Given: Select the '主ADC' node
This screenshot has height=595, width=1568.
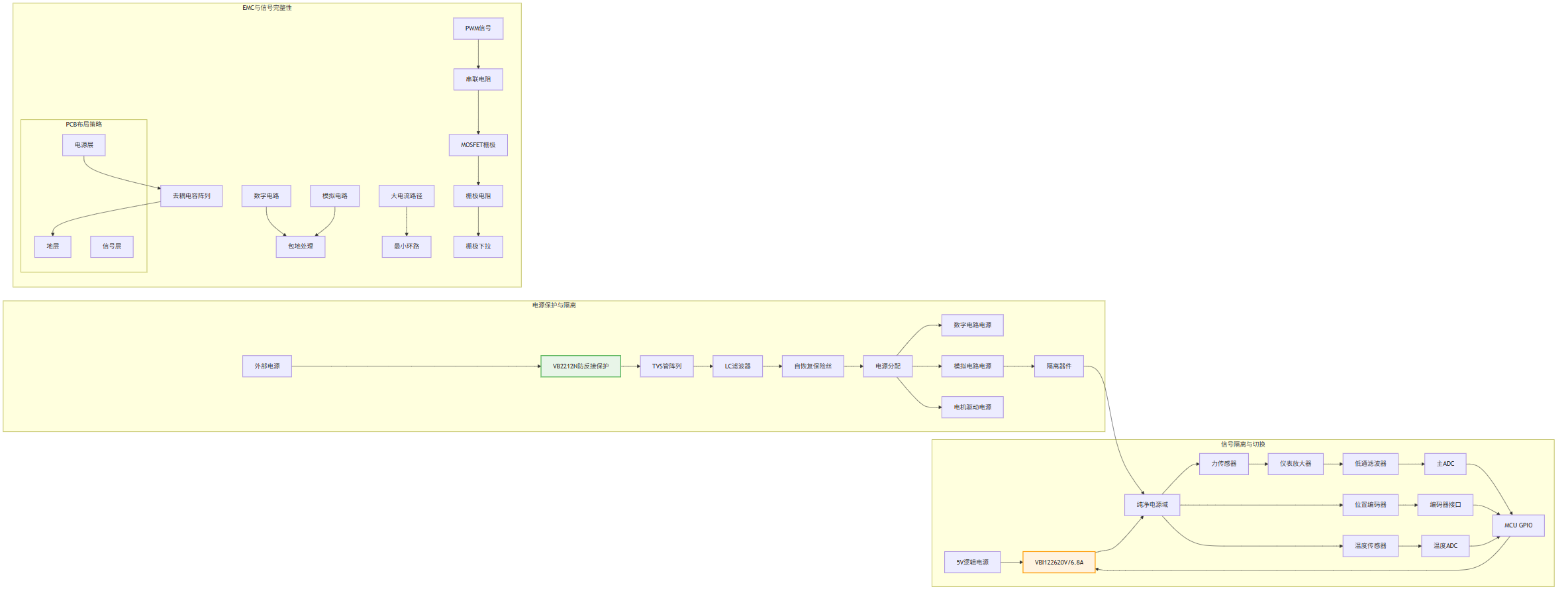Looking at the screenshot, I should tap(1445, 464).
